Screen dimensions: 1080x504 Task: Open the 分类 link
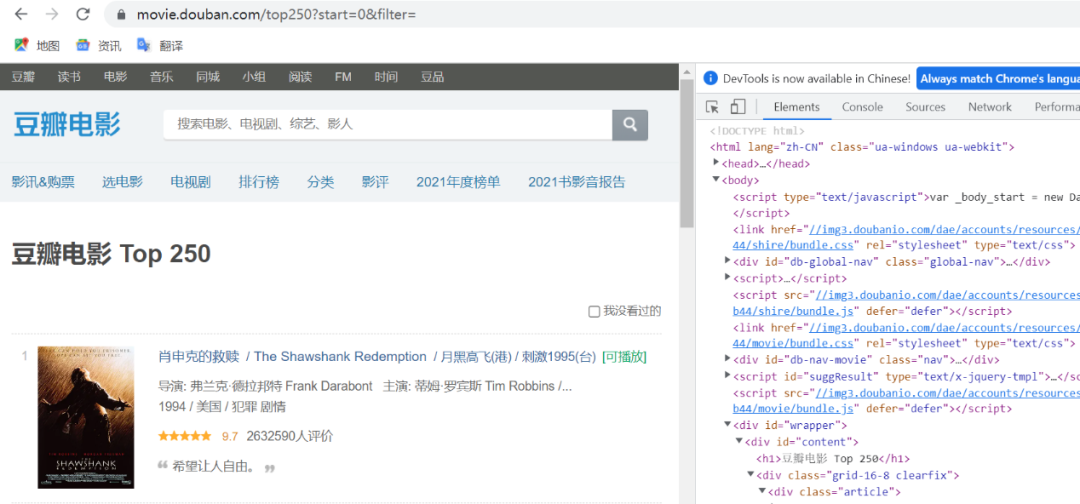(x=320, y=182)
